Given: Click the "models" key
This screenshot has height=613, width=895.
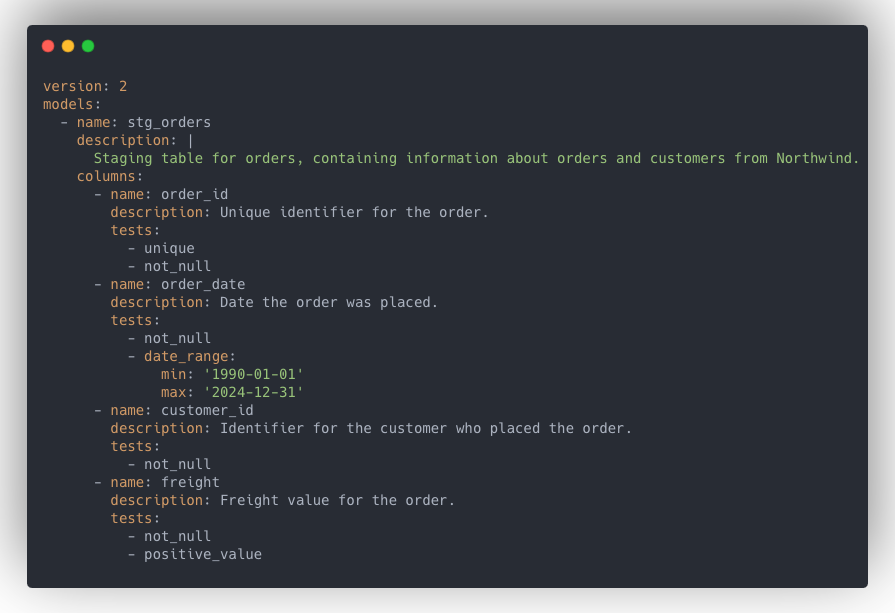Looking at the screenshot, I should pos(67,104).
